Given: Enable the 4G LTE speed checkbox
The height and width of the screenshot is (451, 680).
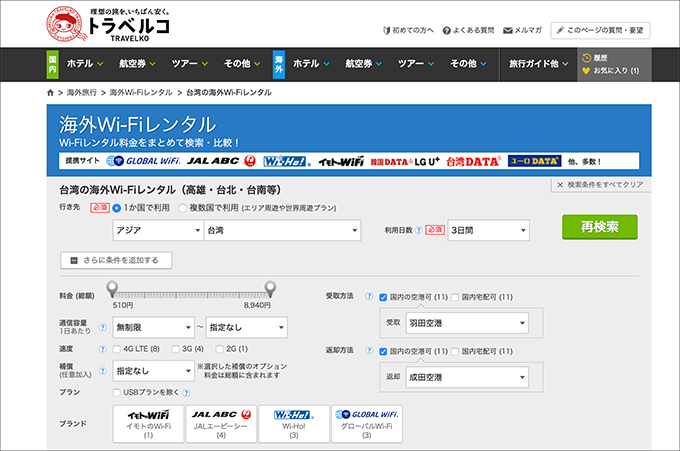Looking at the screenshot, I should [x=117, y=349].
